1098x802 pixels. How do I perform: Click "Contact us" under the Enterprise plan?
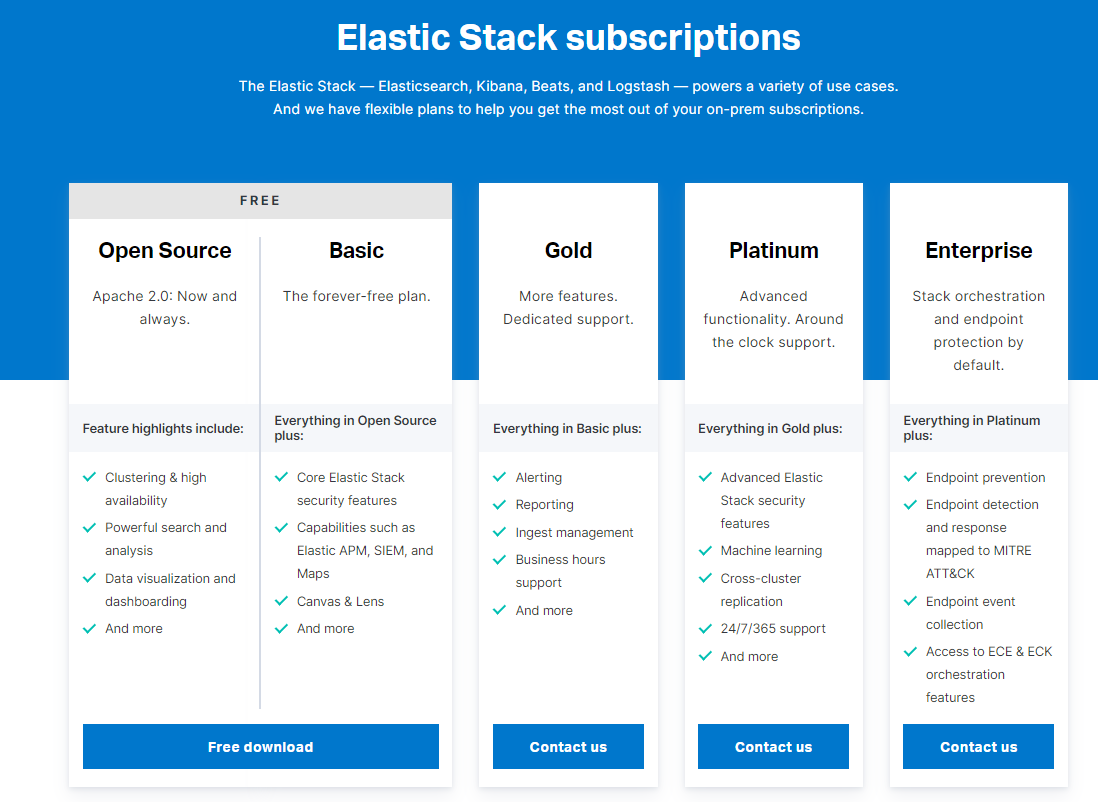tap(978, 746)
